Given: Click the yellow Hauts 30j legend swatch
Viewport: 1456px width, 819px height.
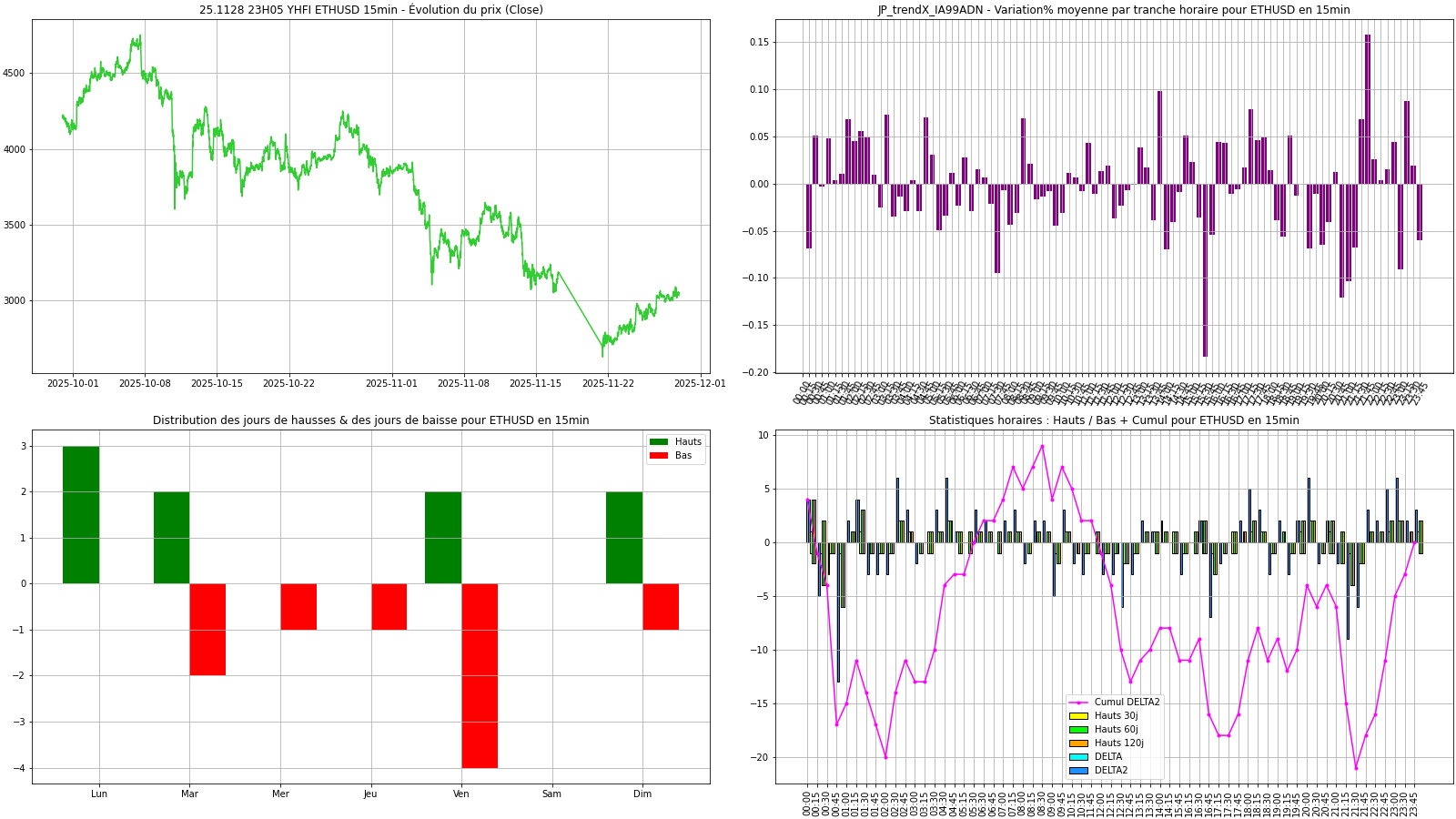Looking at the screenshot, I should (1078, 716).
